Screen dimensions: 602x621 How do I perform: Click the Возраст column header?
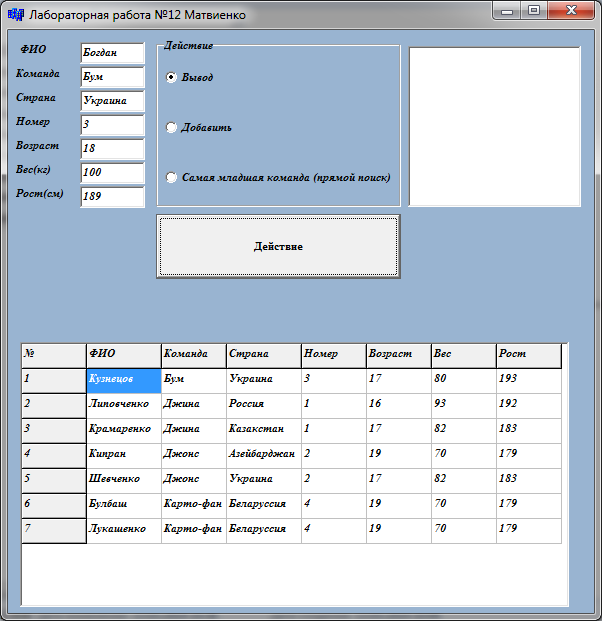tap(397, 354)
